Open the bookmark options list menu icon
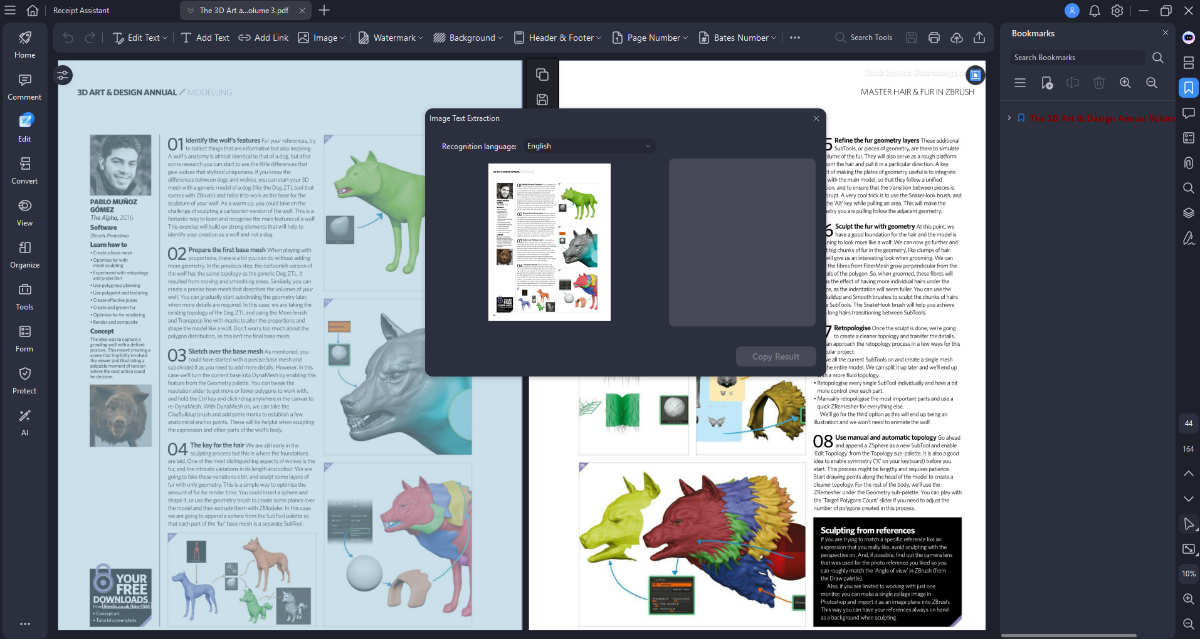1200x639 pixels. pyautogui.click(x=1020, y=83)
